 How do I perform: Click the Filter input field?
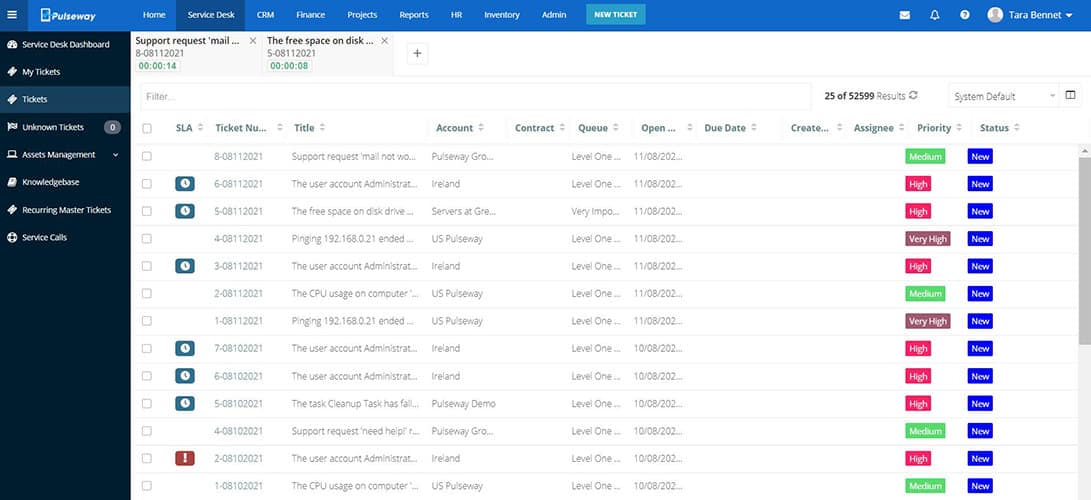click(476, 97)
